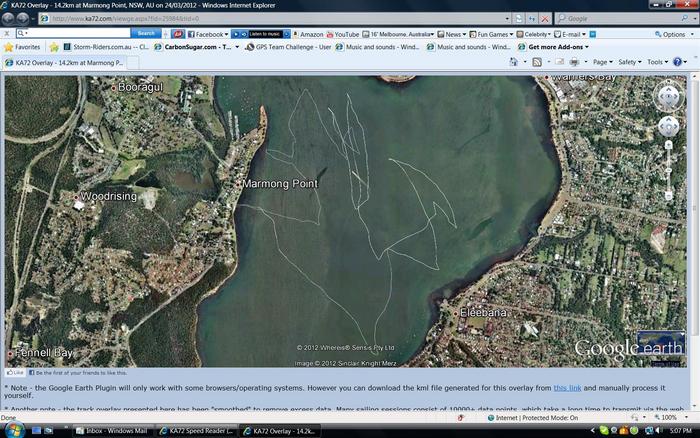Open the Tools dropdown menu
Screen dimensions: 700x438
[657, 62]
